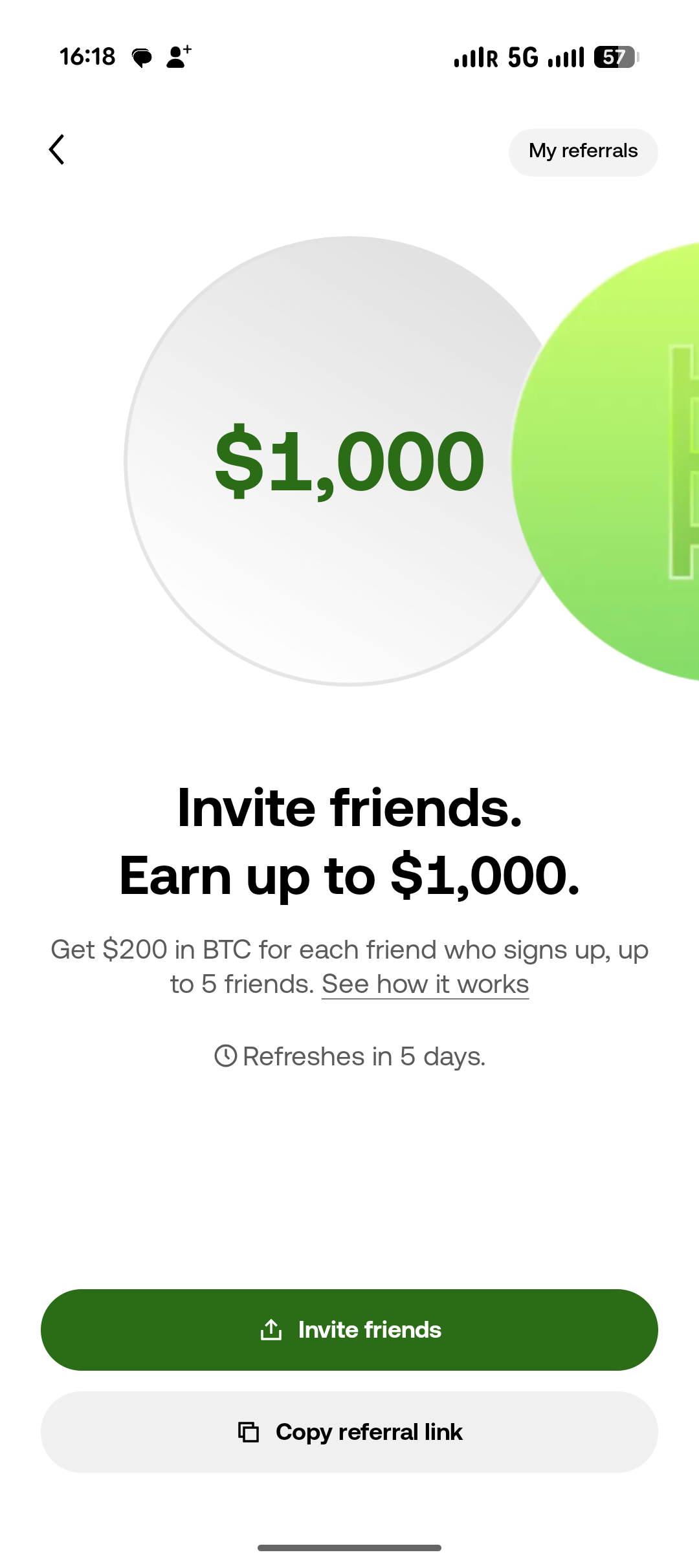Tap the add-person status bar icon
The image size is (699, 1568).
[178, 57]
